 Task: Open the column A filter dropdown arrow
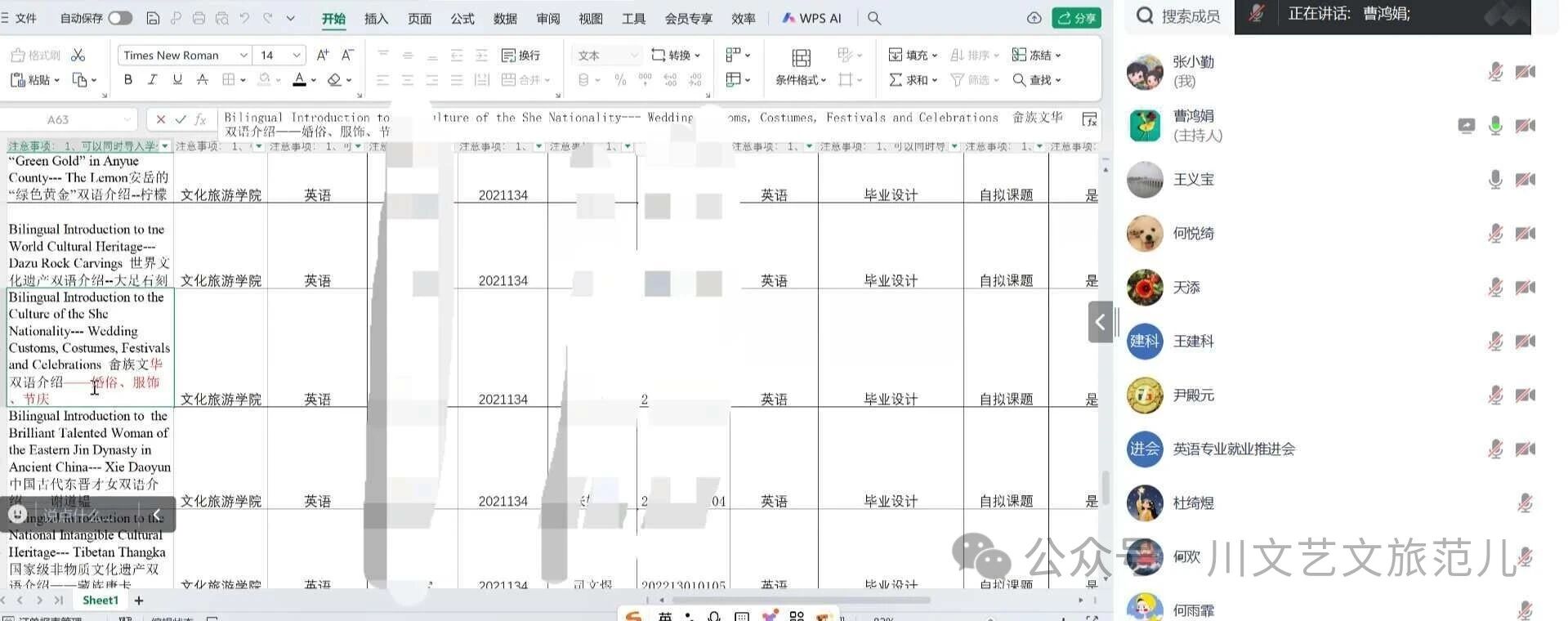pyautogui.click(x=165, y=146)
